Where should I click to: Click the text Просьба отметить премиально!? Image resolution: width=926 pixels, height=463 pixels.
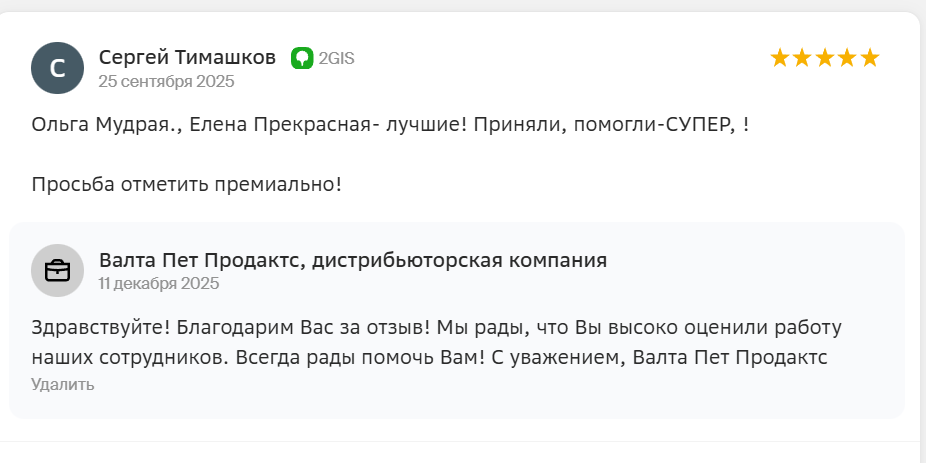pyautogui.click(x=186, y=184)
